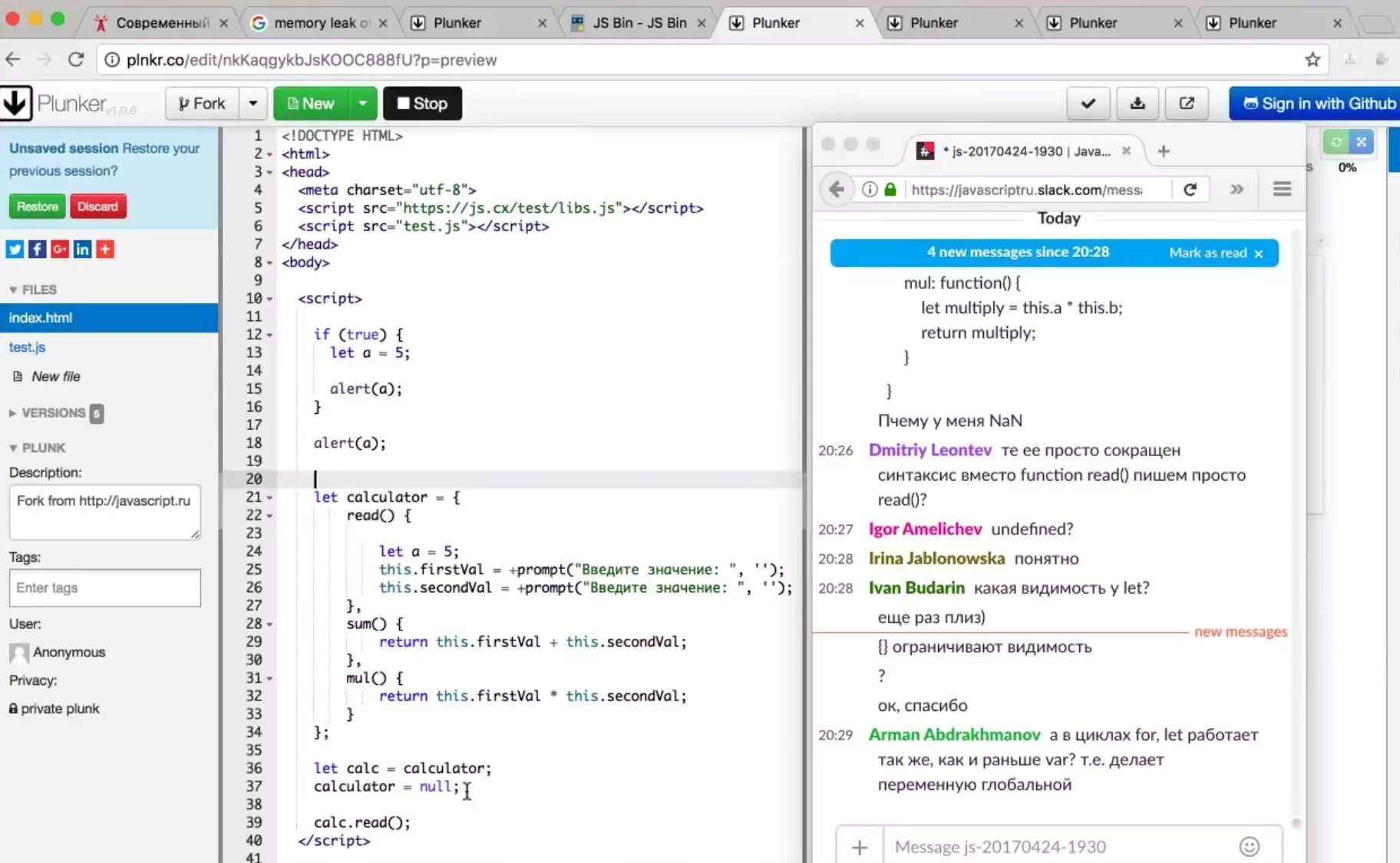Collapse the PLUNK section
The width and height of the screenshot is (1400, 863).
37,448
